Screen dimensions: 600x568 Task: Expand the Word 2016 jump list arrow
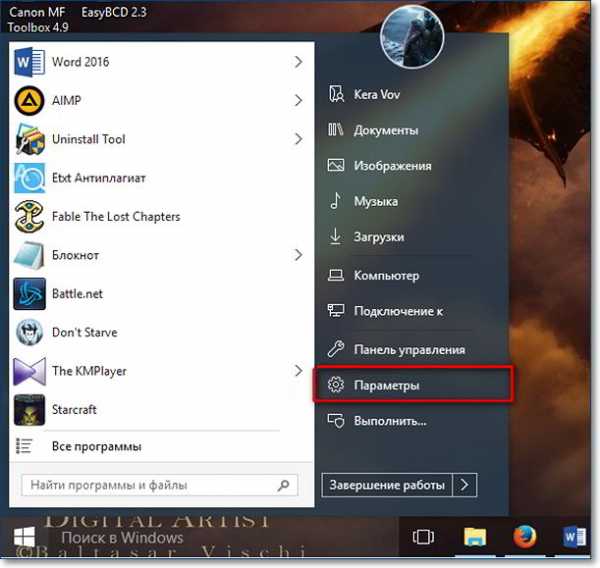(x=298, y=62)
